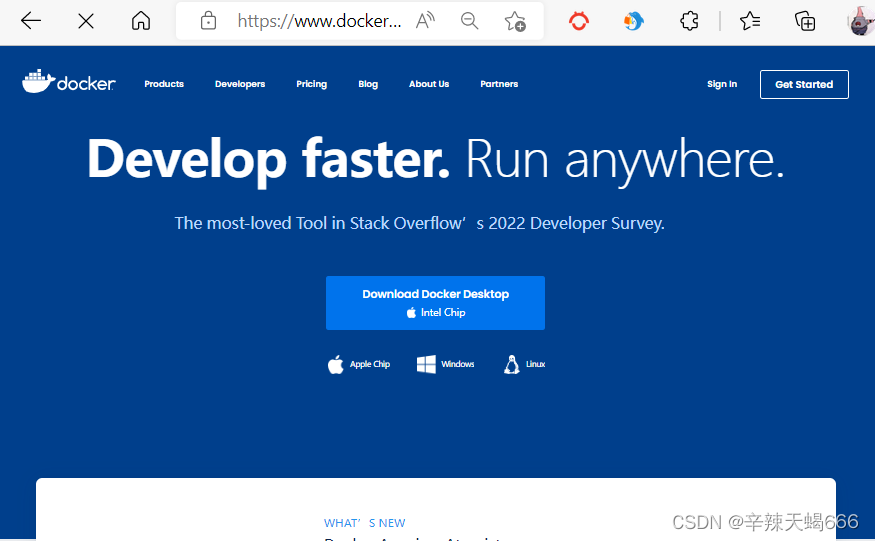Open the browser home page icon
Viewport: 875px width, 541px height.
[141, 21]
